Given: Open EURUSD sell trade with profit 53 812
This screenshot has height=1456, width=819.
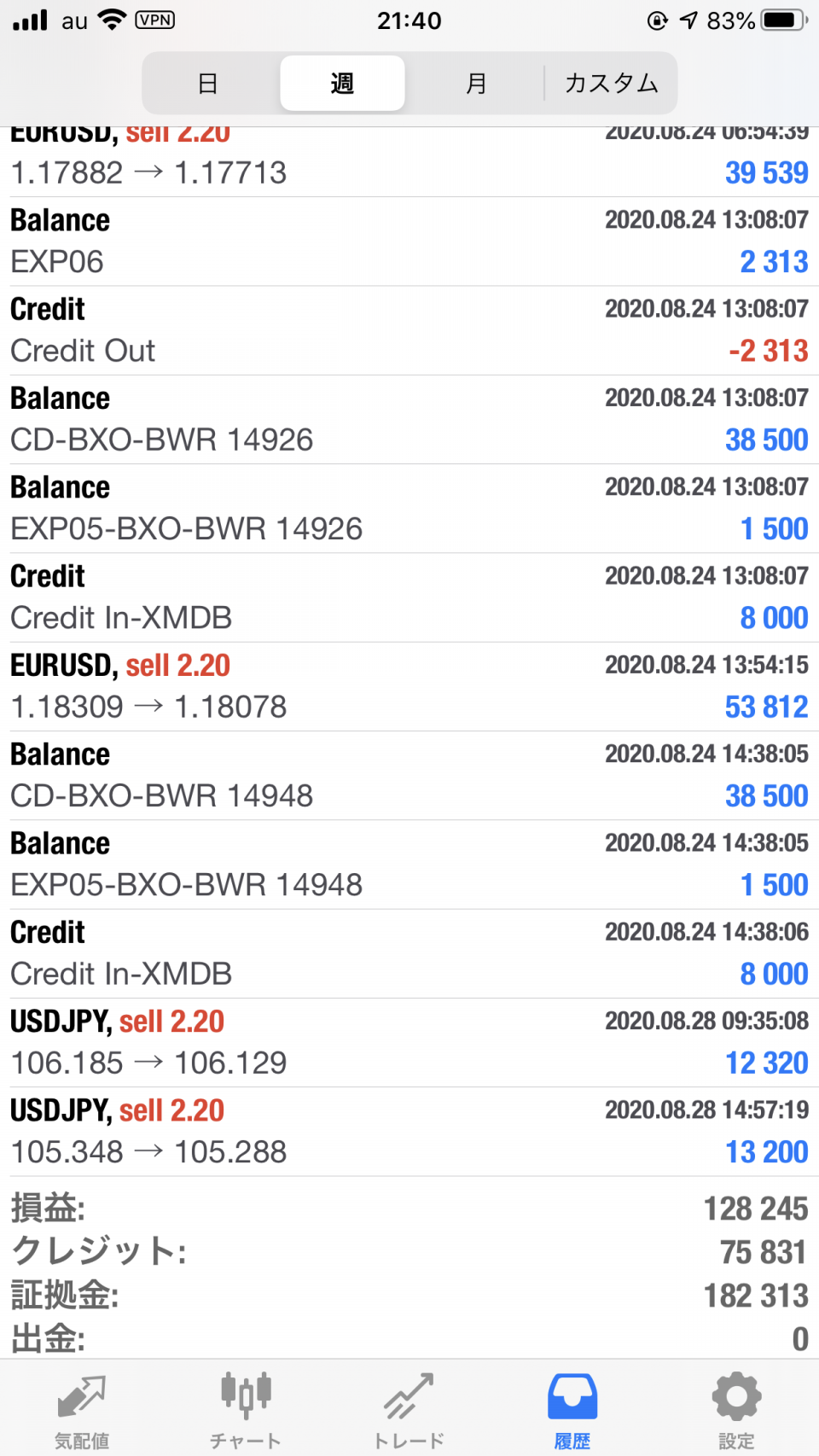Looking at the screenshot, I should (x=409, y=686).
